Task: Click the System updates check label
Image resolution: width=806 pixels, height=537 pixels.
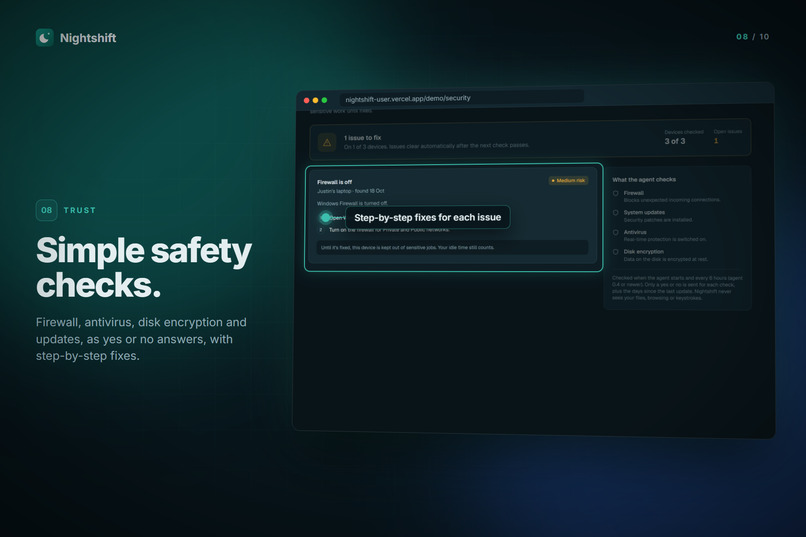Action: [644, 212]
